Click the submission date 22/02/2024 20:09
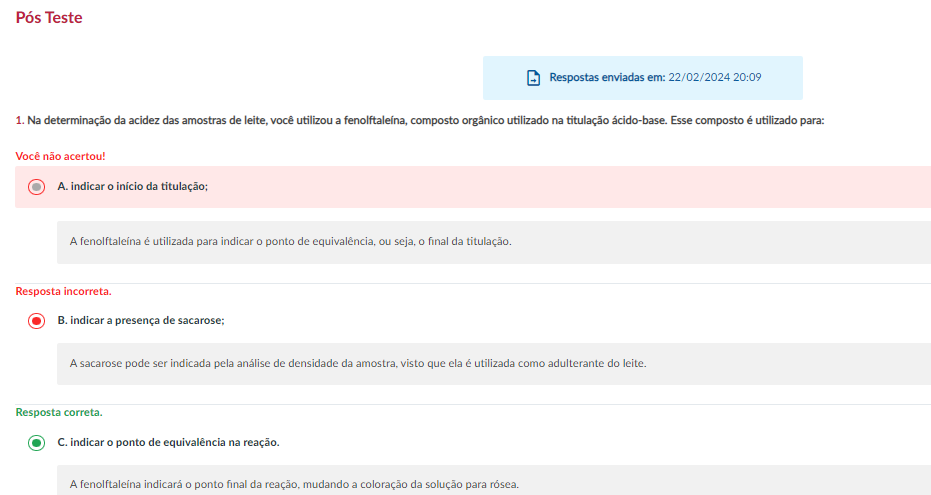Viewport: 931px width, 495px height. tap(715, 77)
